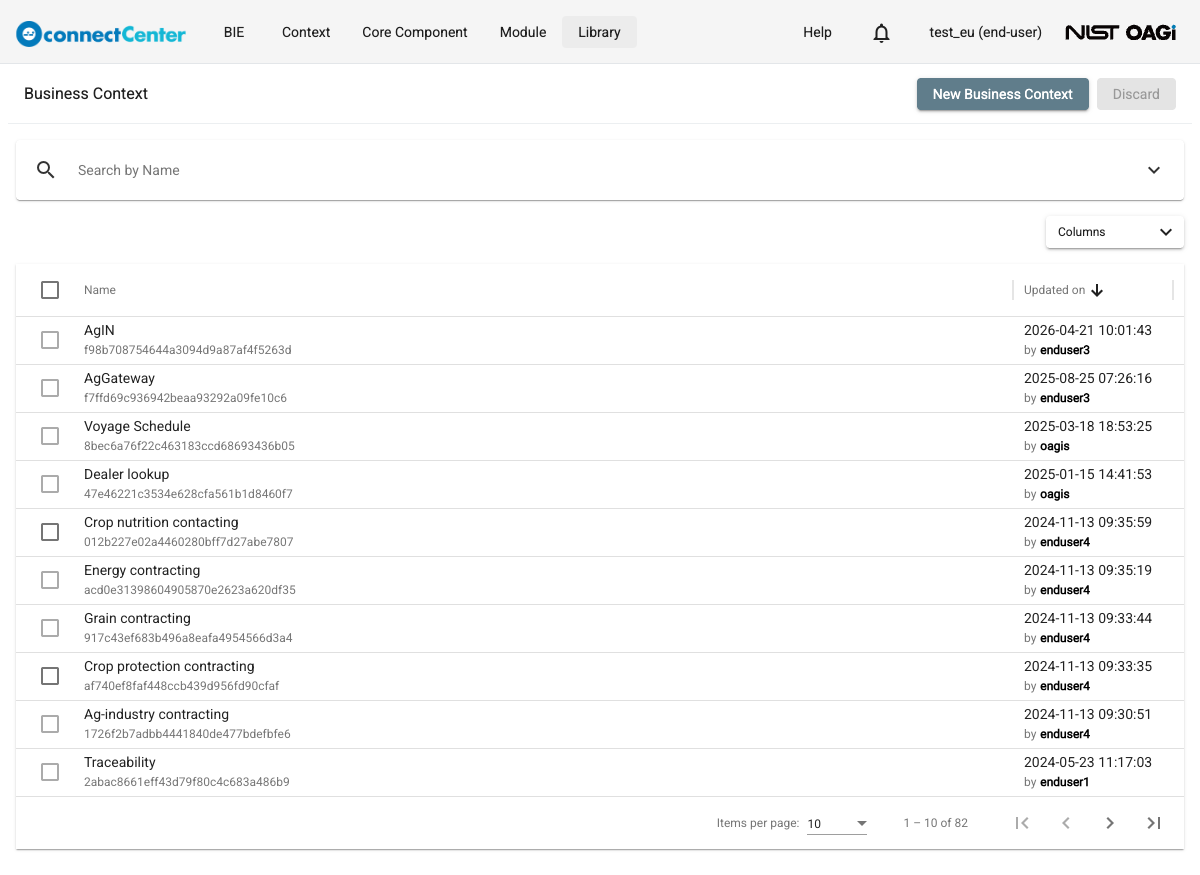Open Ag-industry contracting business context
This screenshot has width=1200, height=875.
pos(156,714)
